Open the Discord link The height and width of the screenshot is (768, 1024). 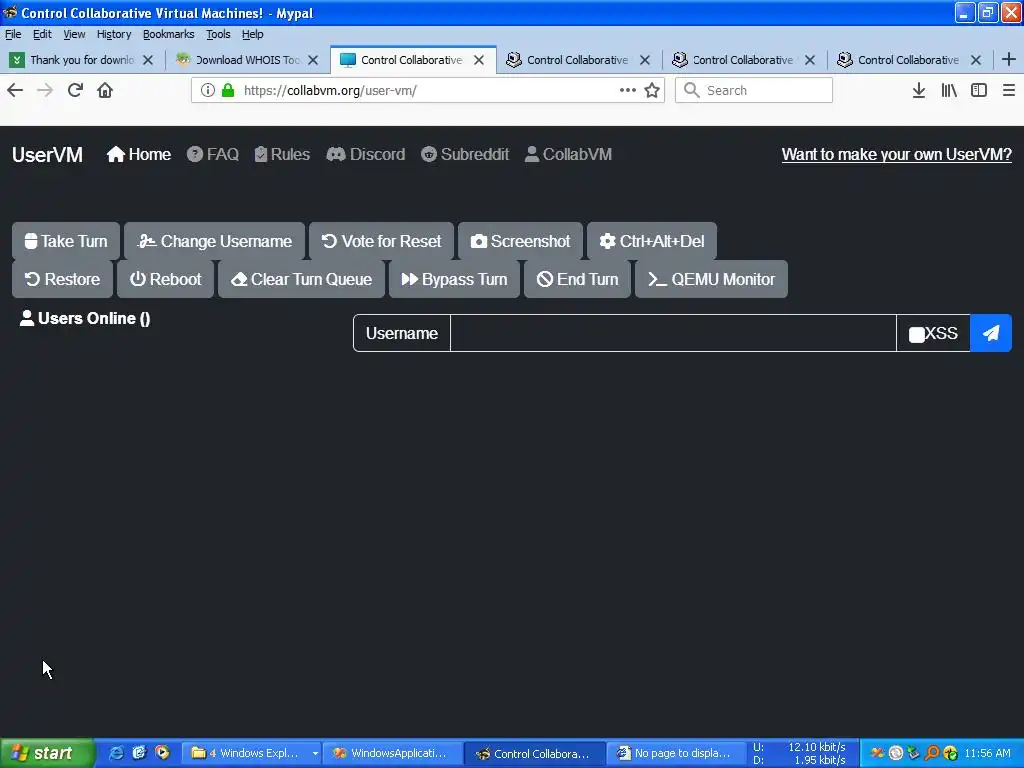click(x=366, y=154)
